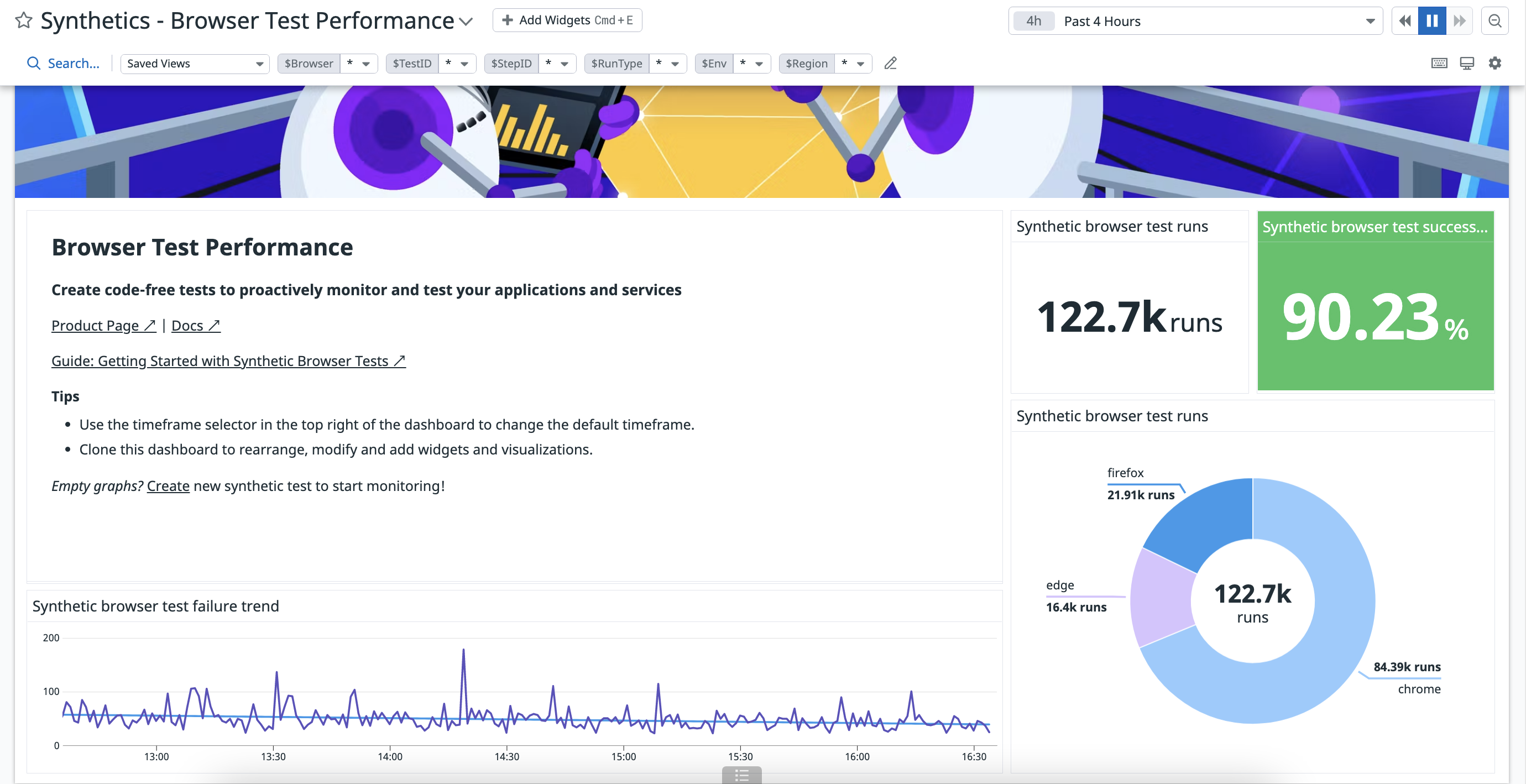Expand the dashboard title dropdown chevron
This screenshot has width=1526, height=784.
[x=466, y=22]
